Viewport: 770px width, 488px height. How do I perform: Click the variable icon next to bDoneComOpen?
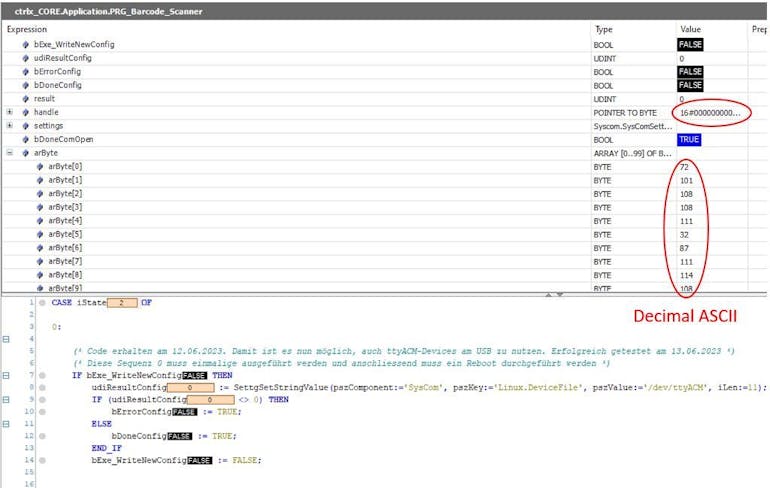click(x=25, y=139)
